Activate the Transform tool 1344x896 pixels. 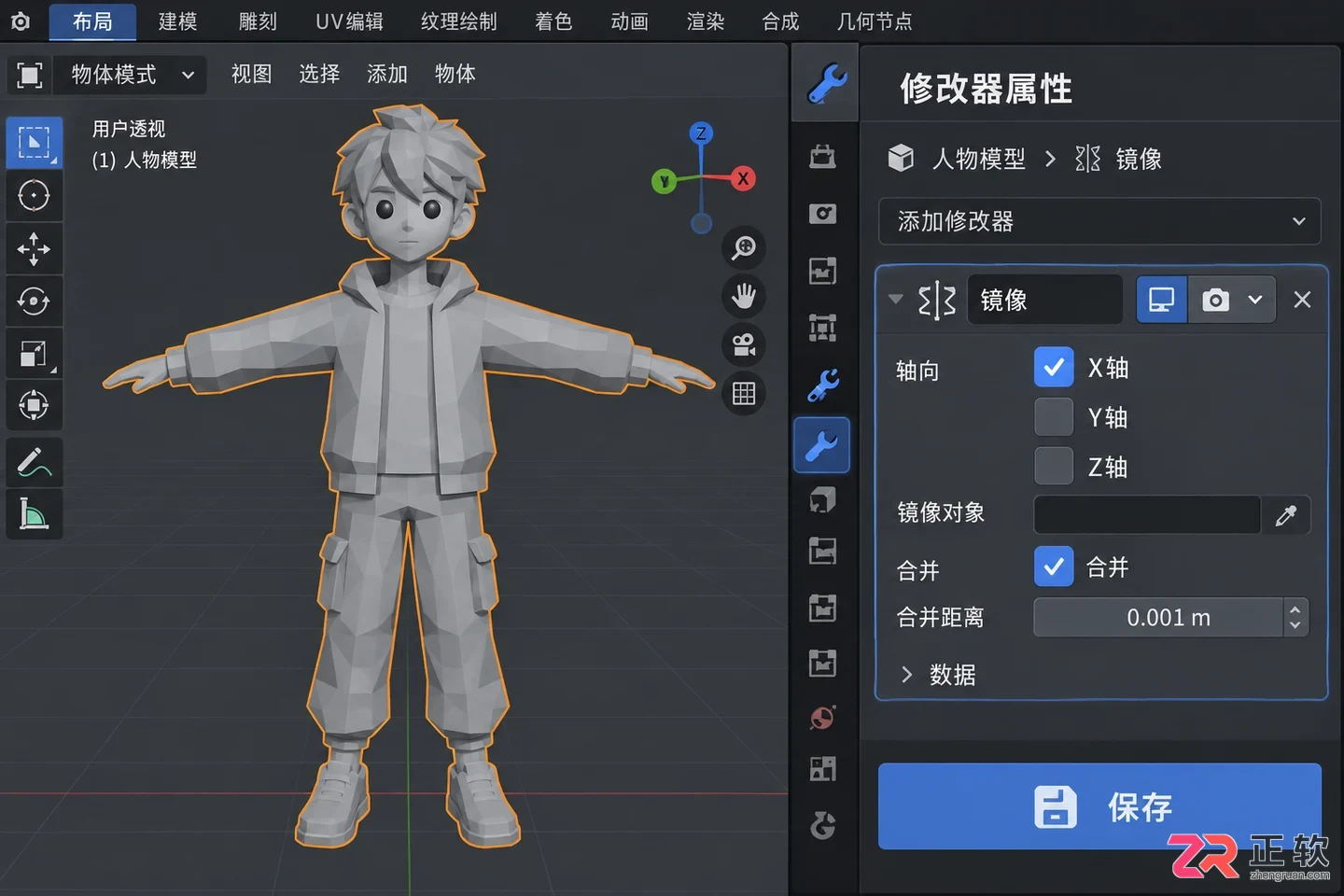coord(35,406)
